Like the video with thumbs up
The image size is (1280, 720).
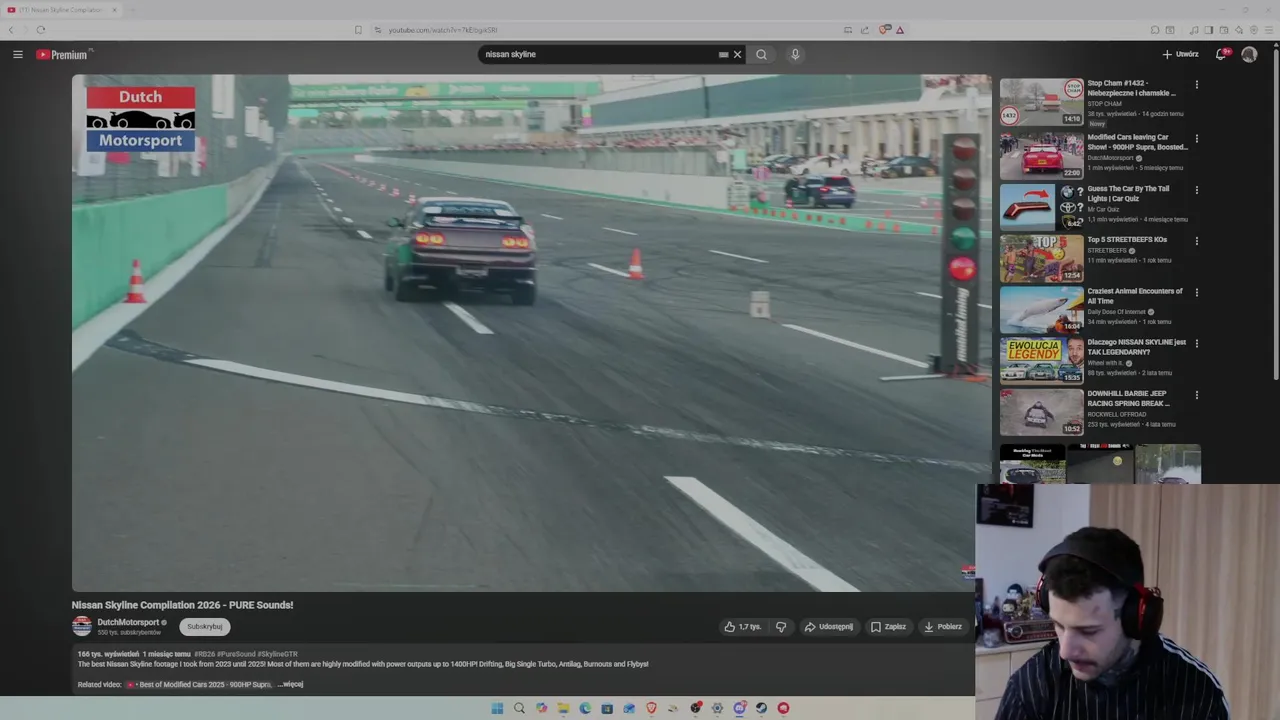click(743, 627)
